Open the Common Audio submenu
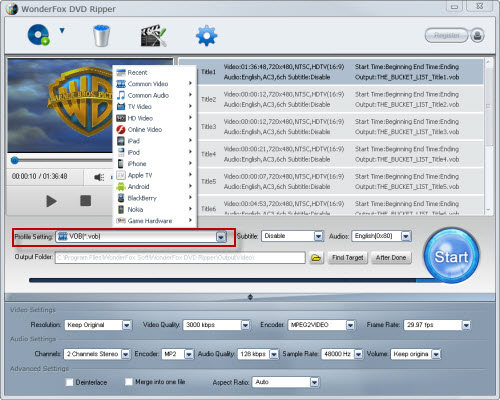This screenshot has width=500, height=400. coord(155,95)
